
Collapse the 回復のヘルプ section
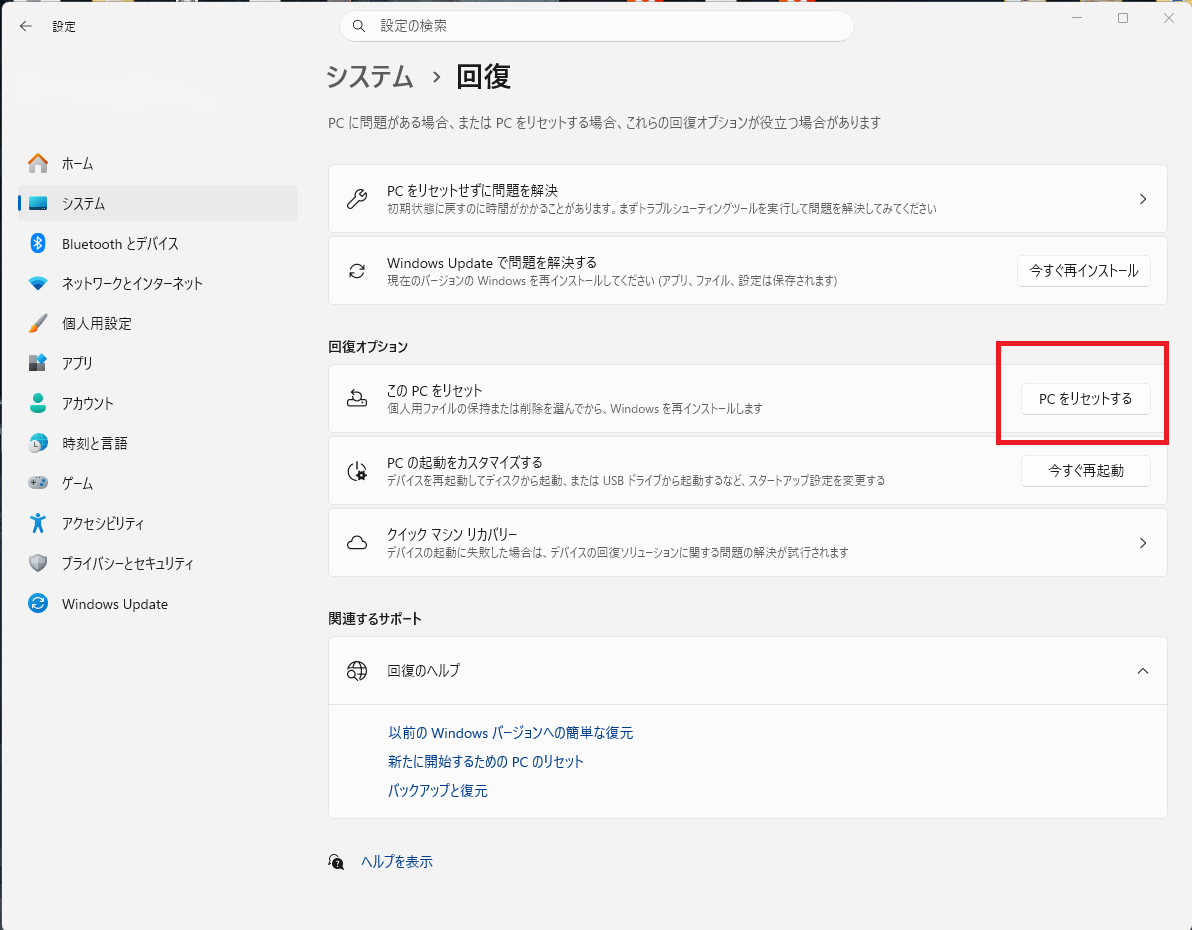pos(1142,671)
